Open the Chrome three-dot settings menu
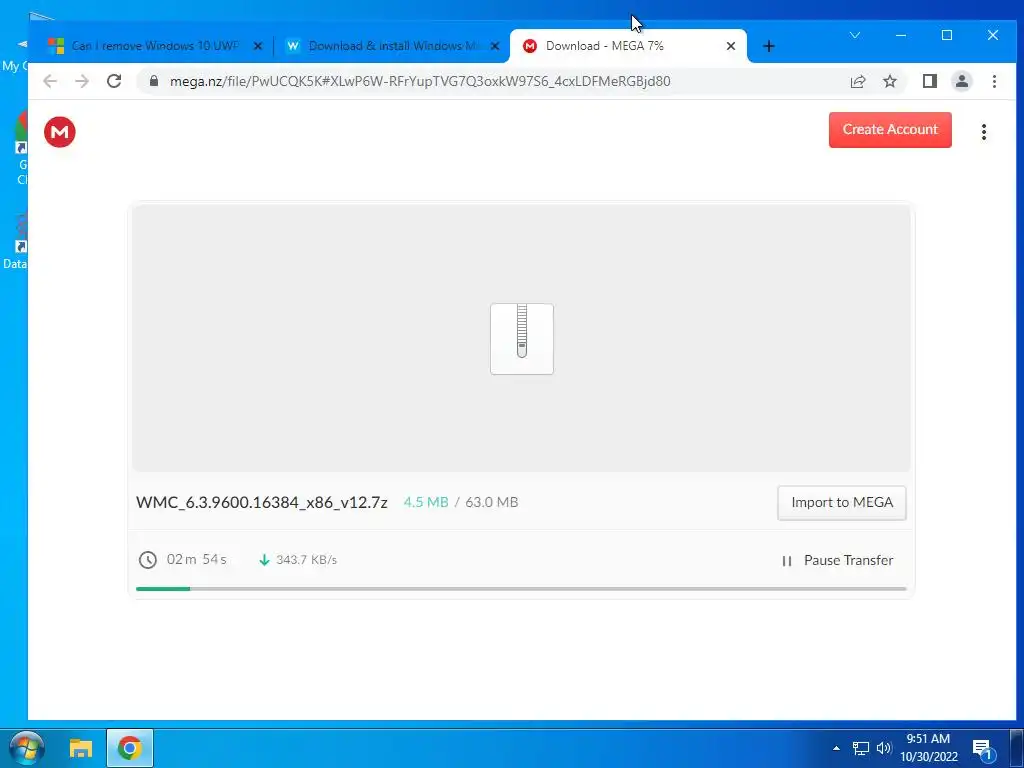 994,81
